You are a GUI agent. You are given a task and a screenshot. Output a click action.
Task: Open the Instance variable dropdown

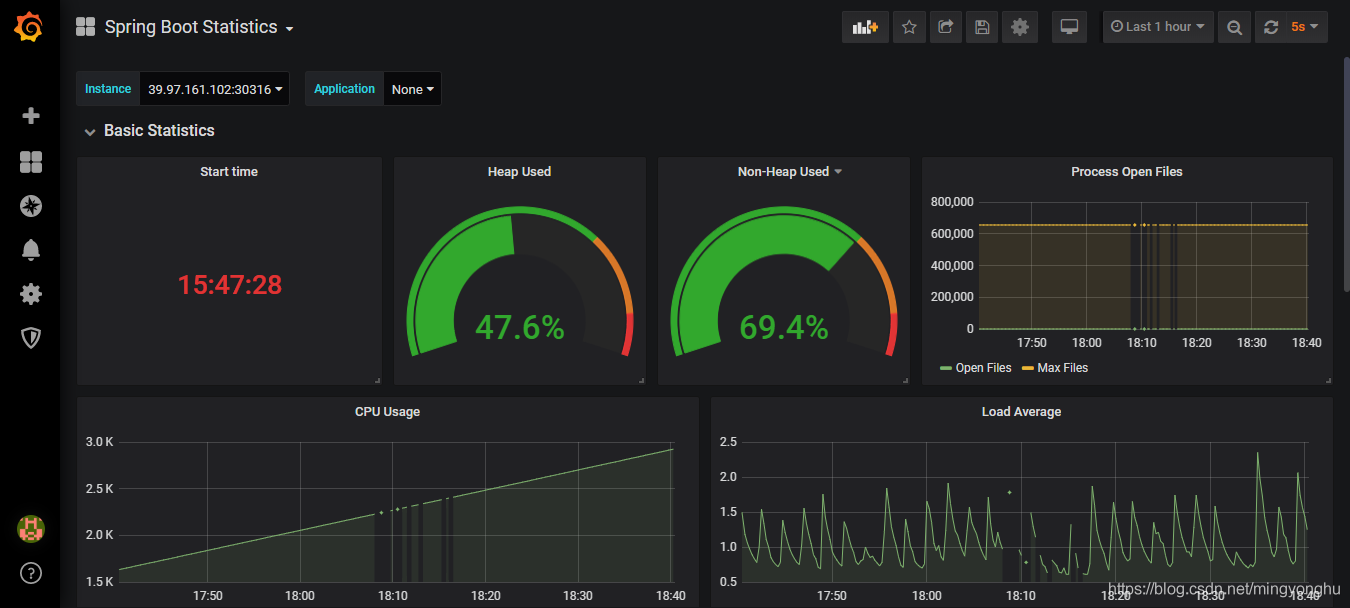point(213,89)
